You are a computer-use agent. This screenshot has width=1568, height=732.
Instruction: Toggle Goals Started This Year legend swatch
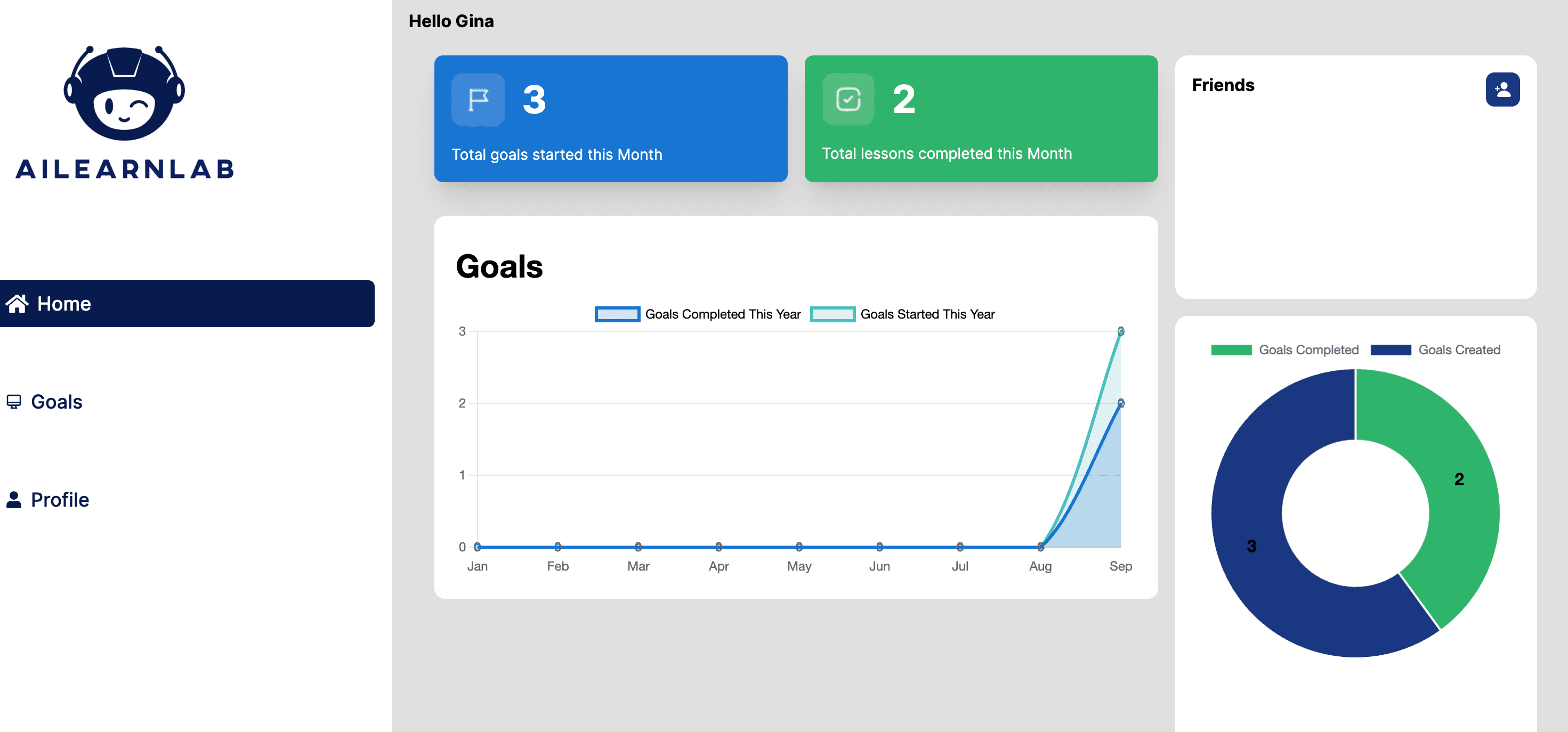[832, 314]
